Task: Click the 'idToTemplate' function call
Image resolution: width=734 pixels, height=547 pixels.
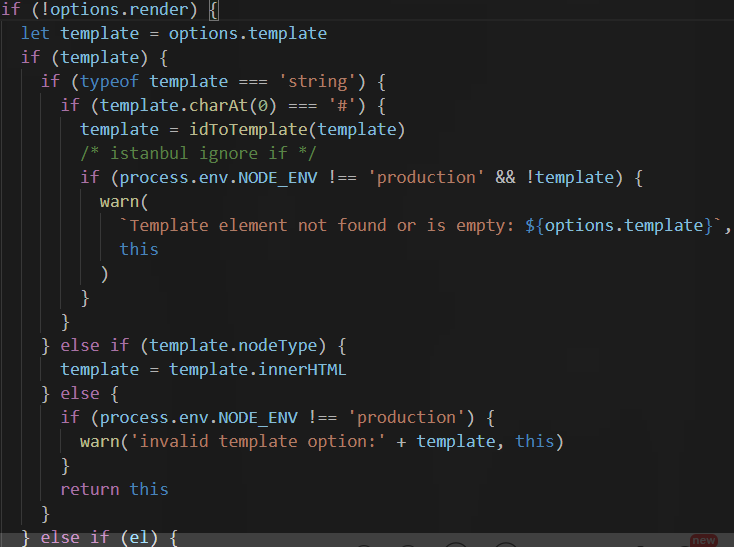Action: tap(248, 130)
